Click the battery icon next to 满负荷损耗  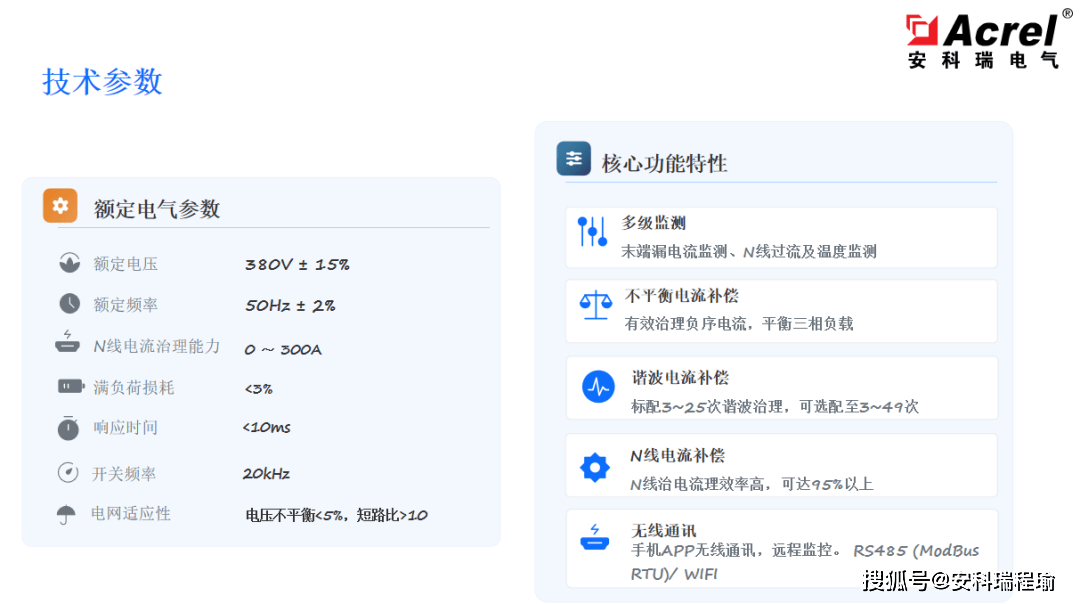70,386
